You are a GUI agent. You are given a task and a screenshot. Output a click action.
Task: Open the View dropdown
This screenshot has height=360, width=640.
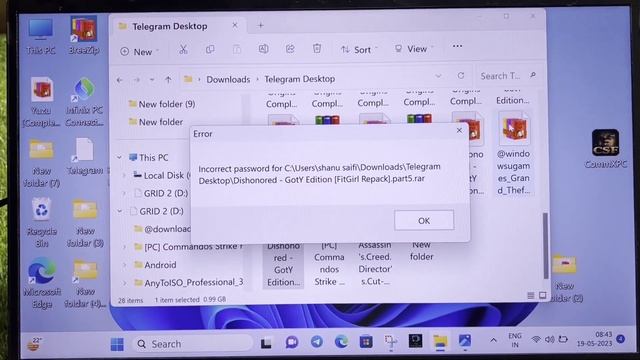[413, 49]
